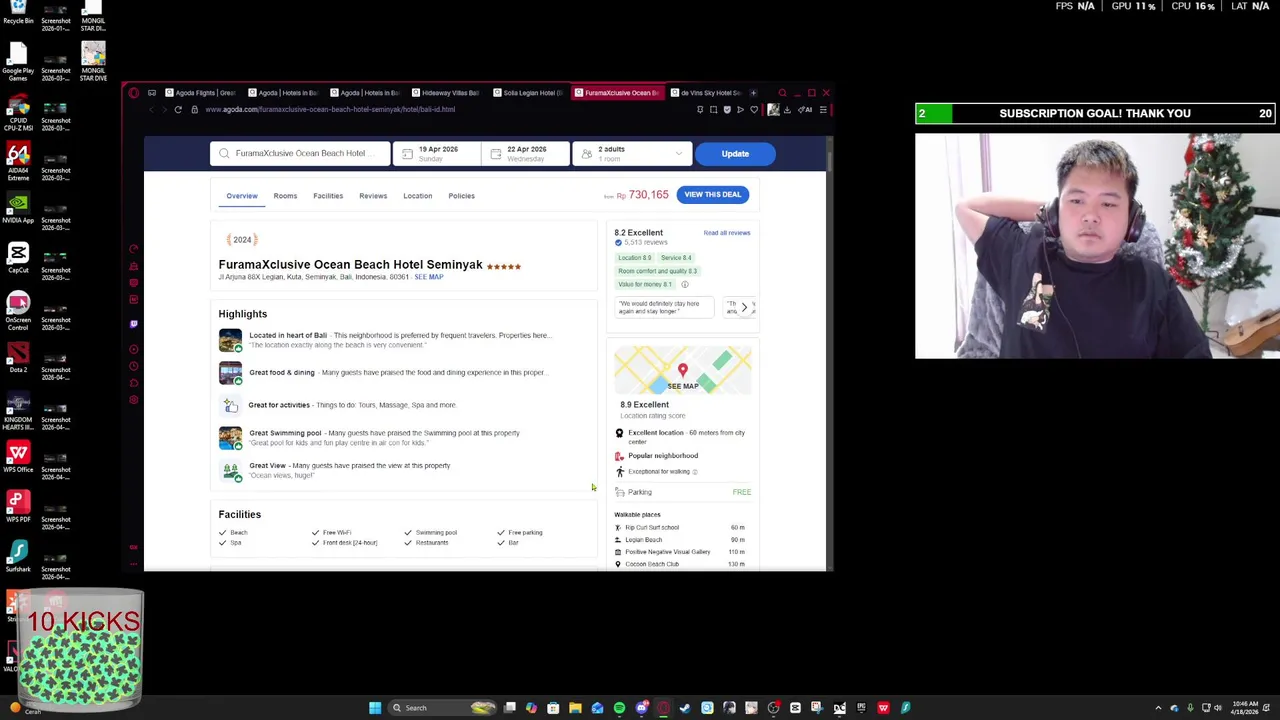This screenshot has height=720, width=1280.
Task: Click 'Cocoon Beach Club' walkable place
Action: (652, 564)
